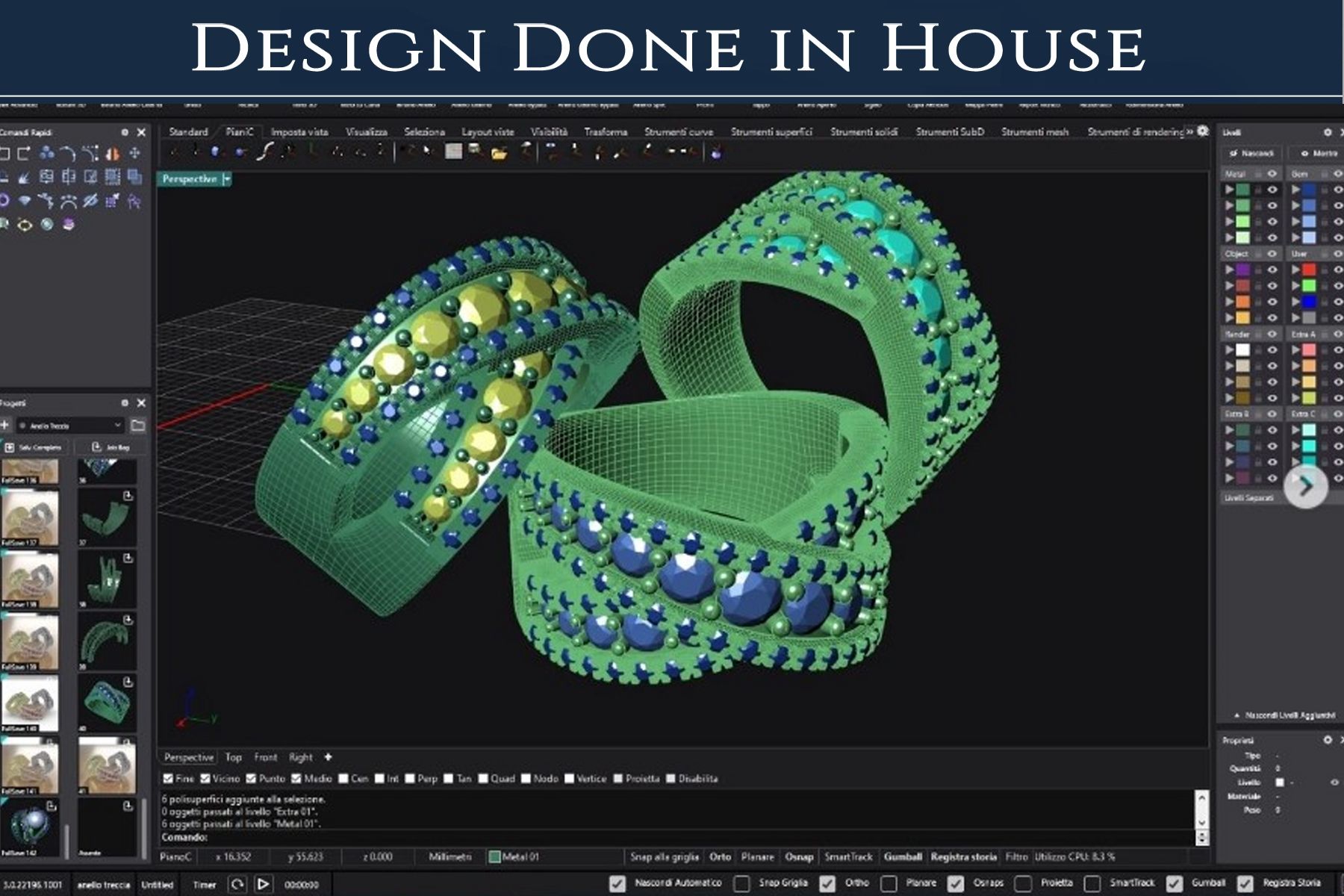Click the open folder icon in toolbar
The height and width of the screenshot is (896, 1344).
499,153
